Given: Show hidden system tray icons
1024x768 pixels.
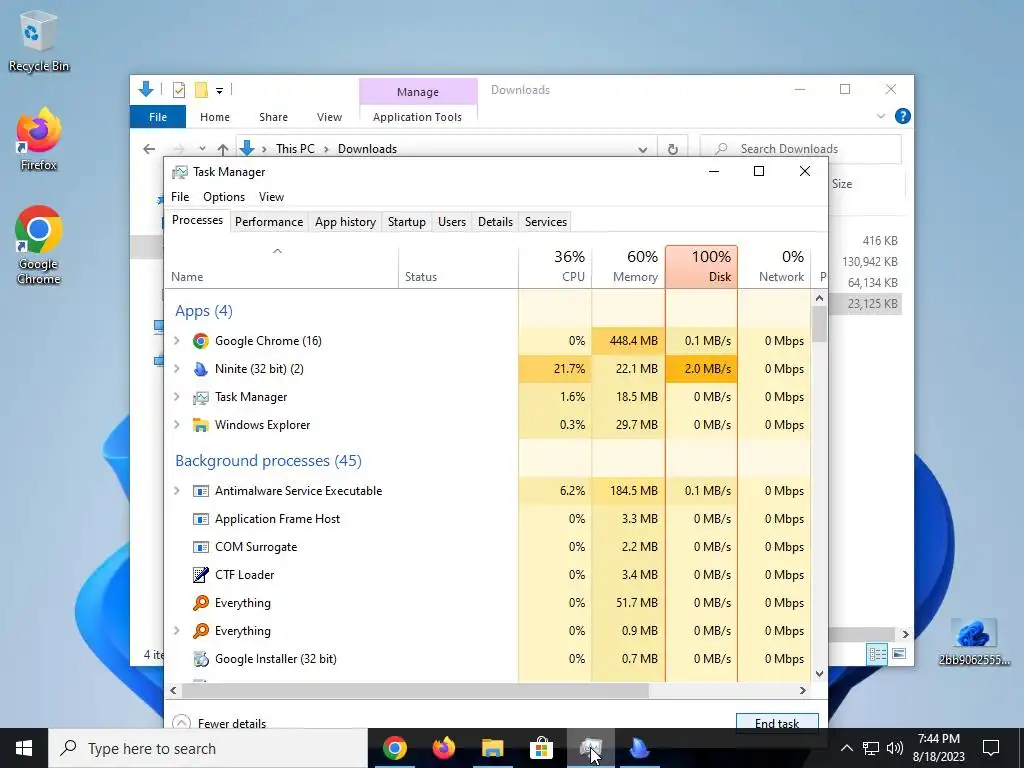Looking at the screenshot, I should (x=846, y=748).
